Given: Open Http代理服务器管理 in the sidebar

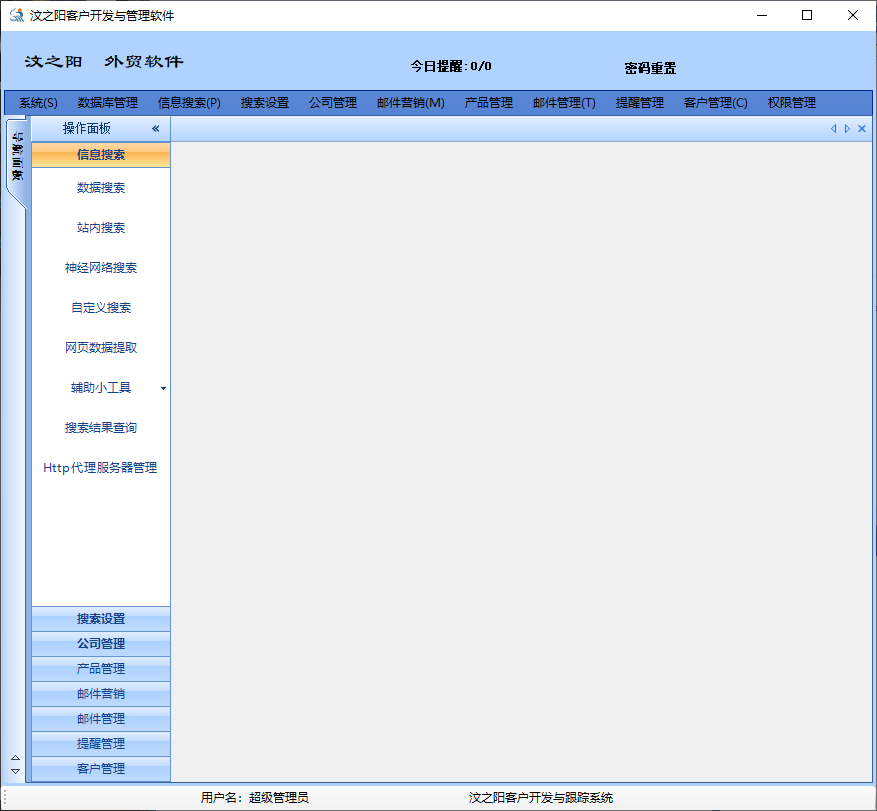Looking at the screenshot, I should pyautogui.click(x=101, y=468).
